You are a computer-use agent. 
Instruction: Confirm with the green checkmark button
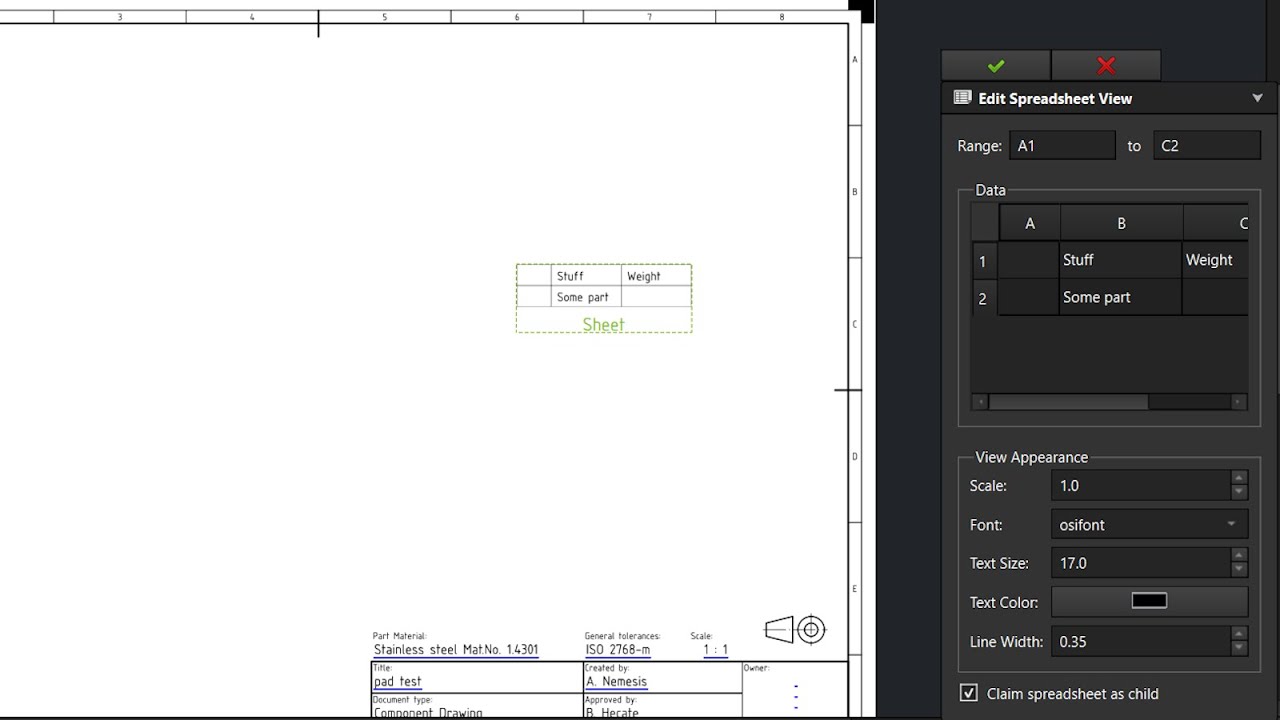pyautogui.click(x=996, y=65)
